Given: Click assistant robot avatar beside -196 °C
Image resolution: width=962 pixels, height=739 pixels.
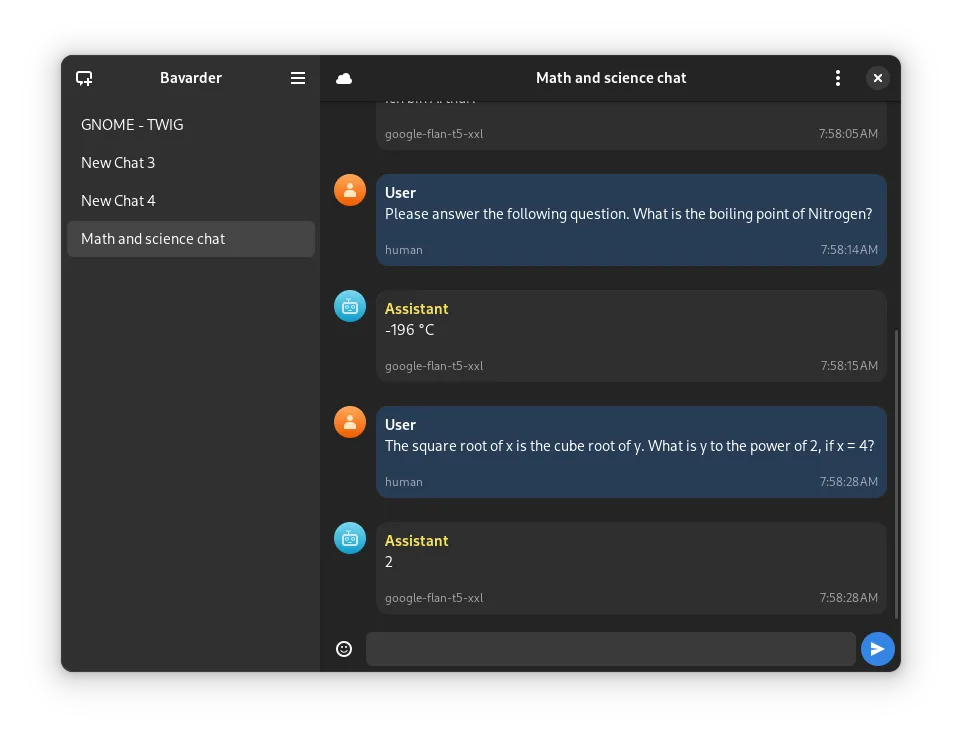Looking at the screenshot, I should [350, 306].
